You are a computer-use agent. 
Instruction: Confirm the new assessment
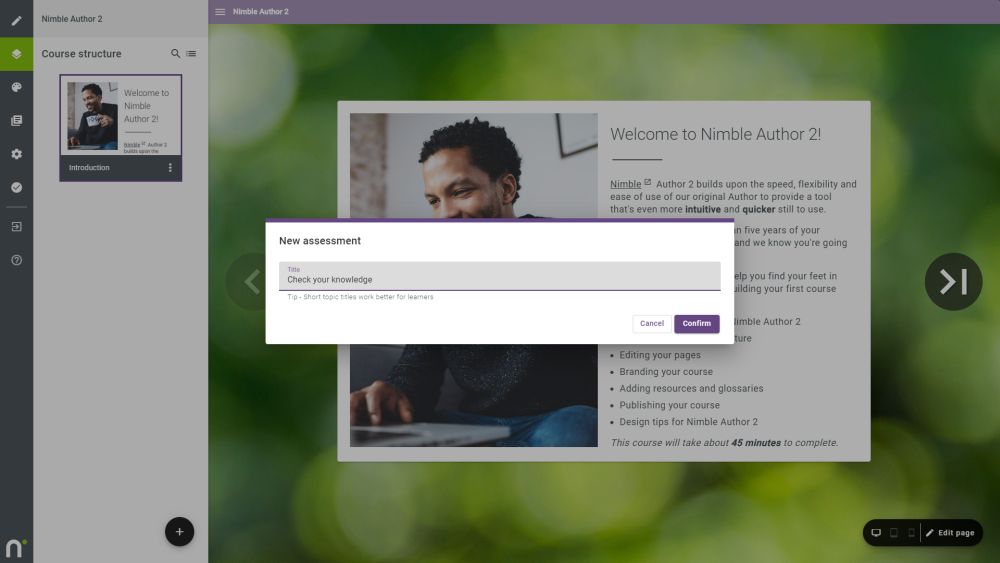pos(696,324)
